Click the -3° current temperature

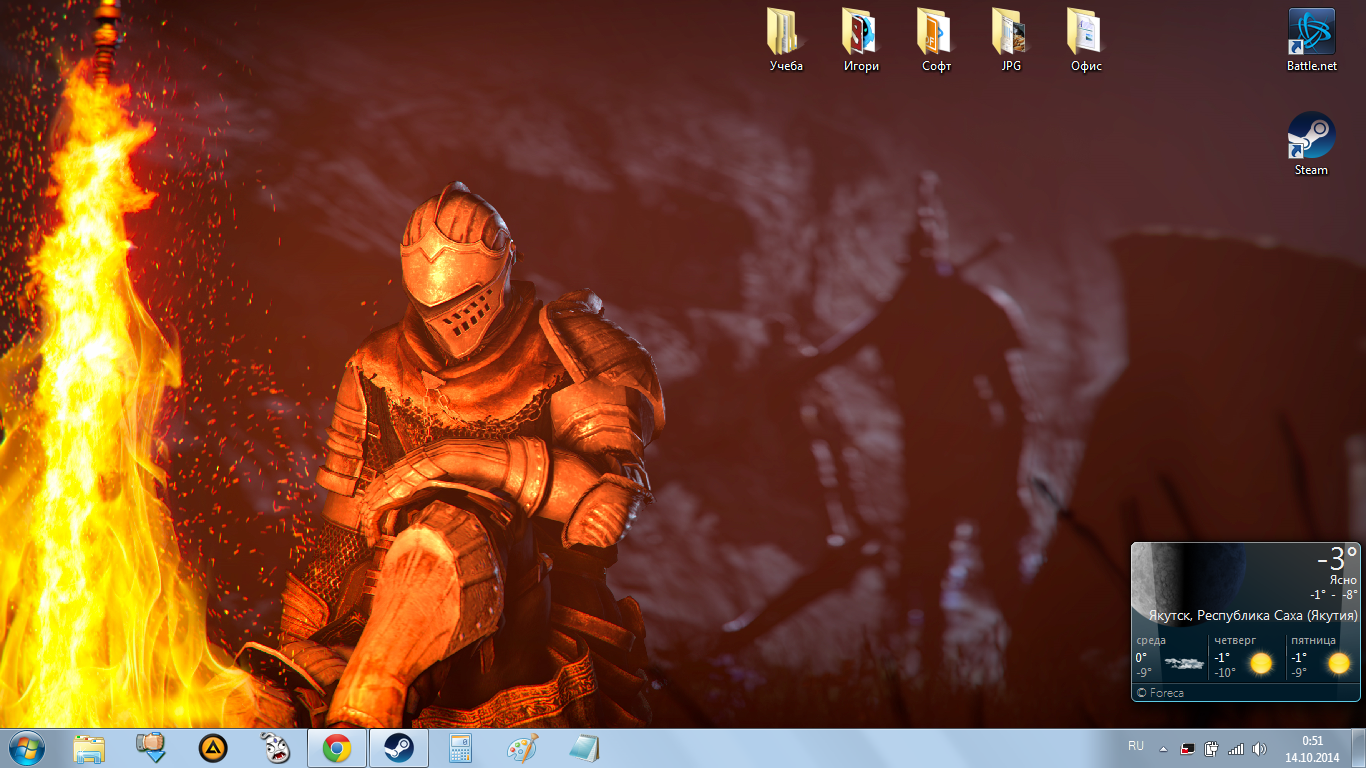pyautogui.click(x=1337, y=558)
